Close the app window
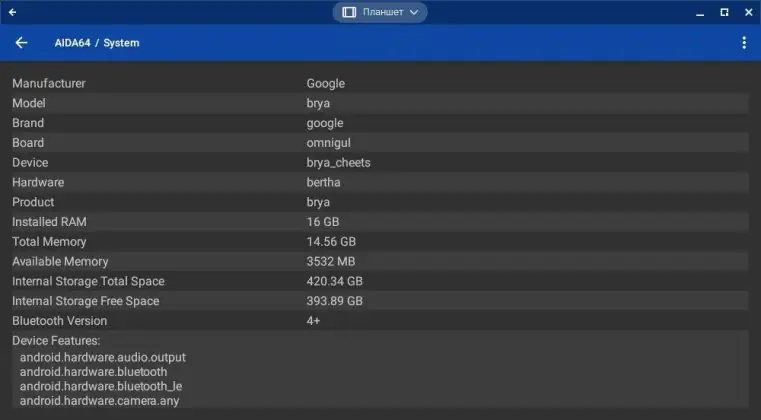Viewport: 761px width, 420px height. (748, 12)
